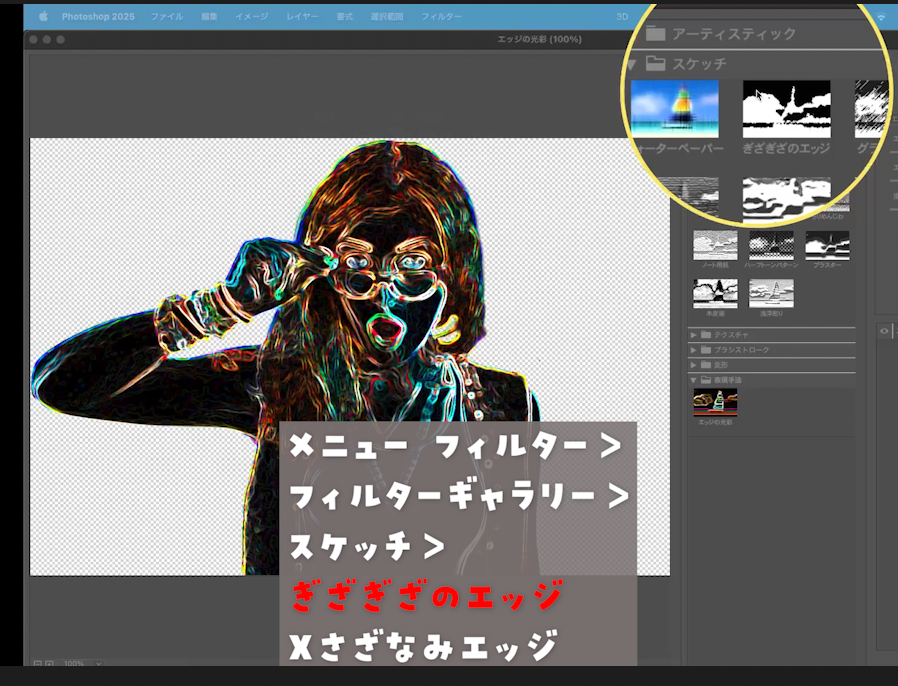Select the ノート用紙 filter thumbnail
The height and width of the screenshot is (686, 898).
715,245
